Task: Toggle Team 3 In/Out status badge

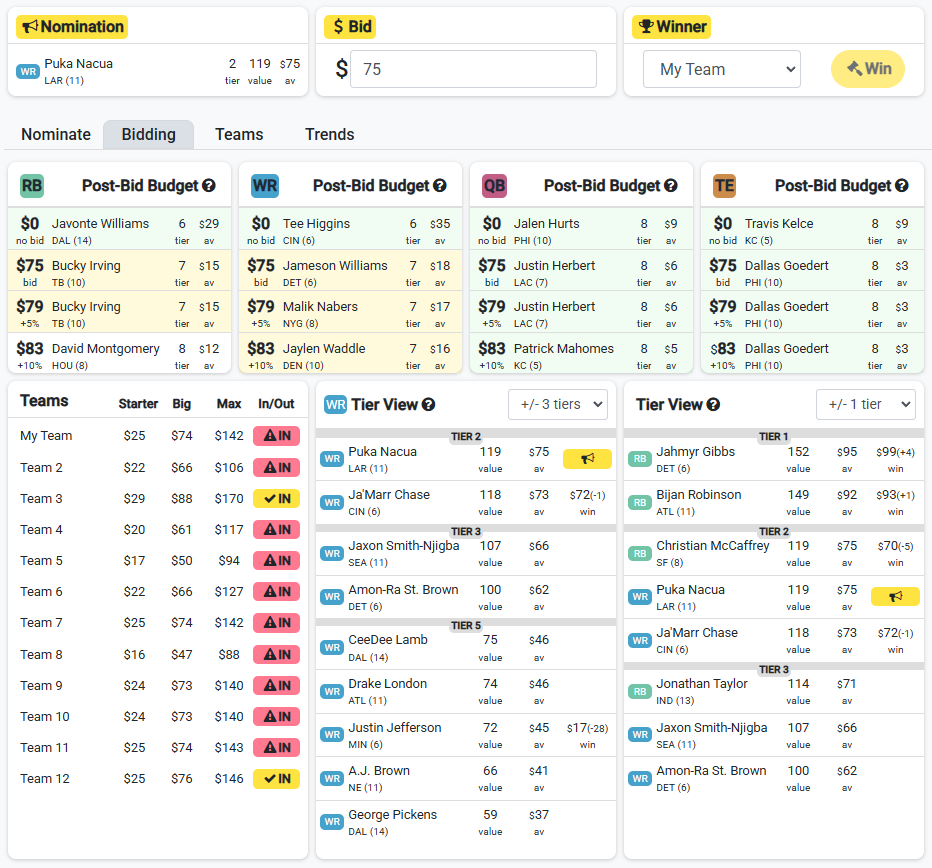Action: (276, 498)
